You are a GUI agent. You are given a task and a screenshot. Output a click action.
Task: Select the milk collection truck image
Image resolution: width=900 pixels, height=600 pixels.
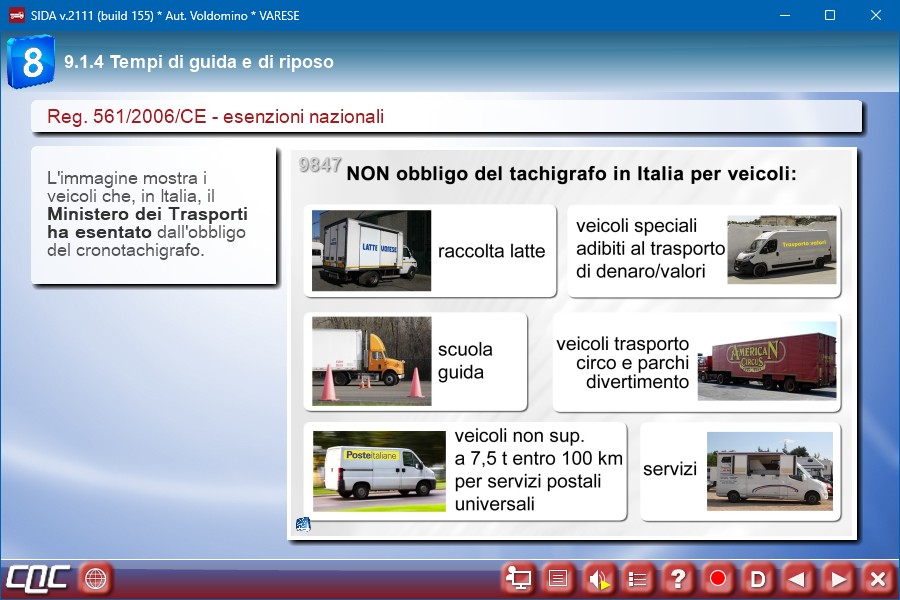pyautogui.click(x=371, y=250)
